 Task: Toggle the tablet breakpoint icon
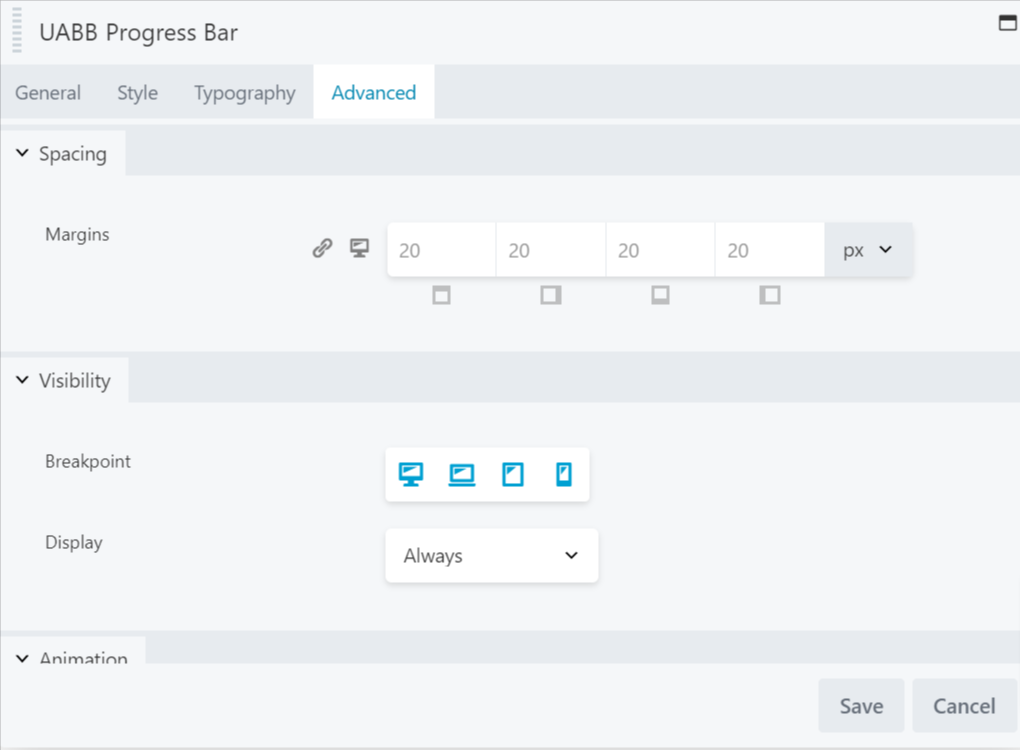(x=513, y=474)
